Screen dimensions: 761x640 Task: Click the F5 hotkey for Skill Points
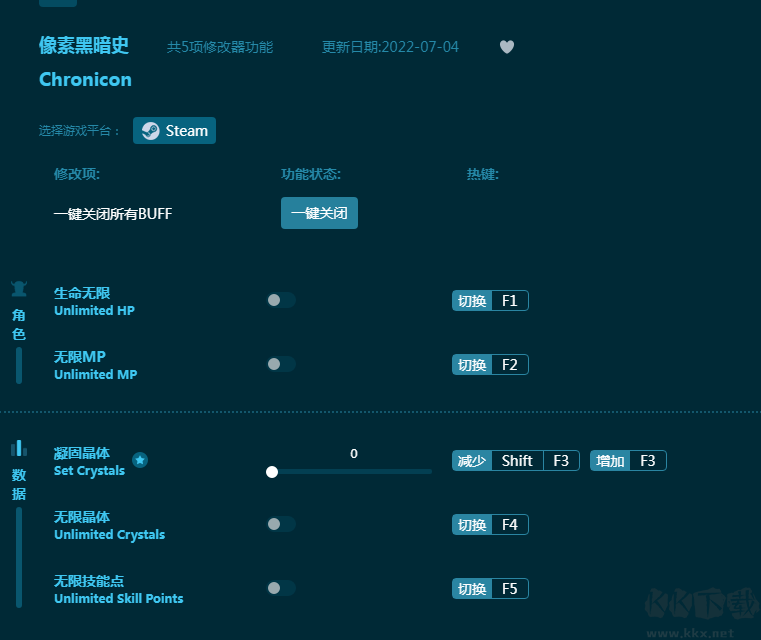pyautogui.click(x=490, y=589)
